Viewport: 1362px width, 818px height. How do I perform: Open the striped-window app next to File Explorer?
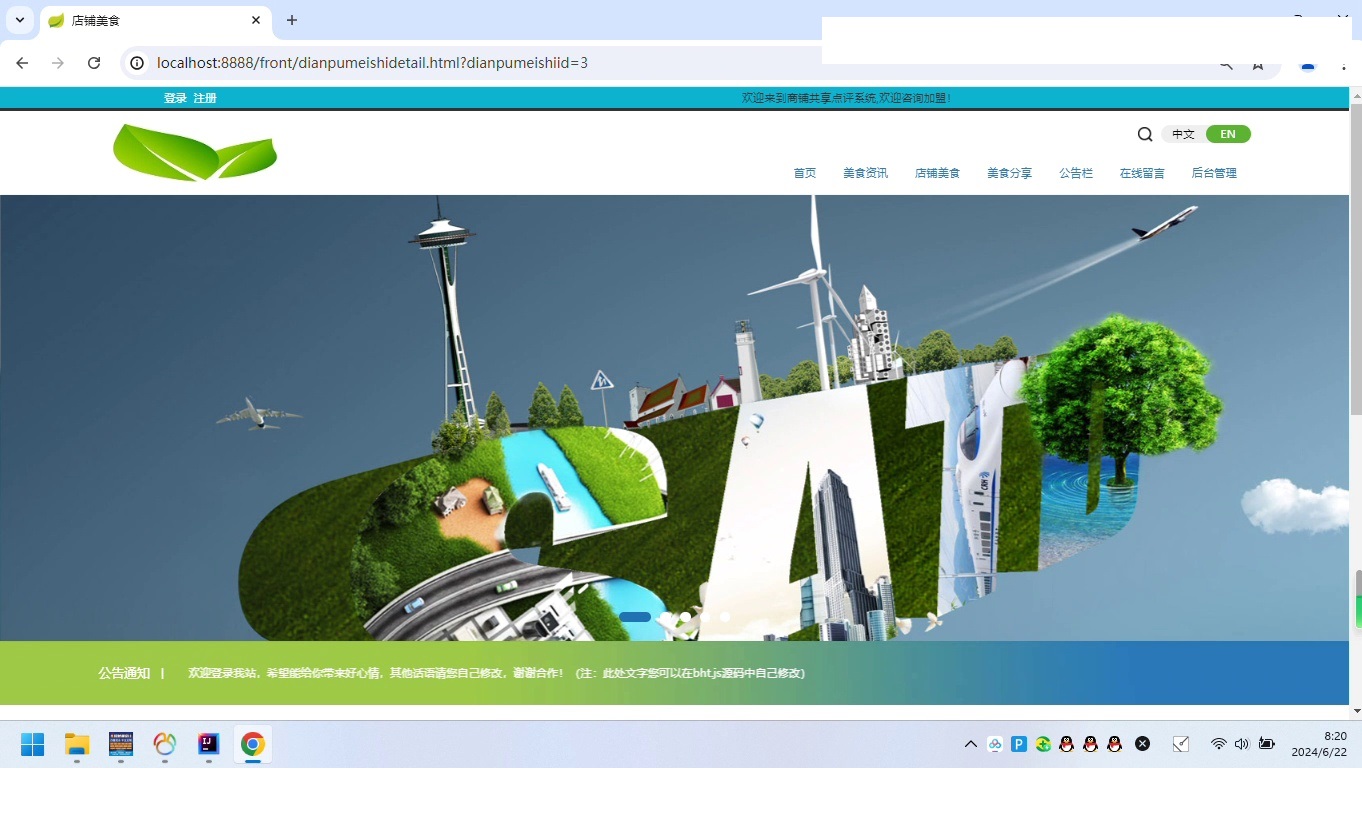pos(121,744)
